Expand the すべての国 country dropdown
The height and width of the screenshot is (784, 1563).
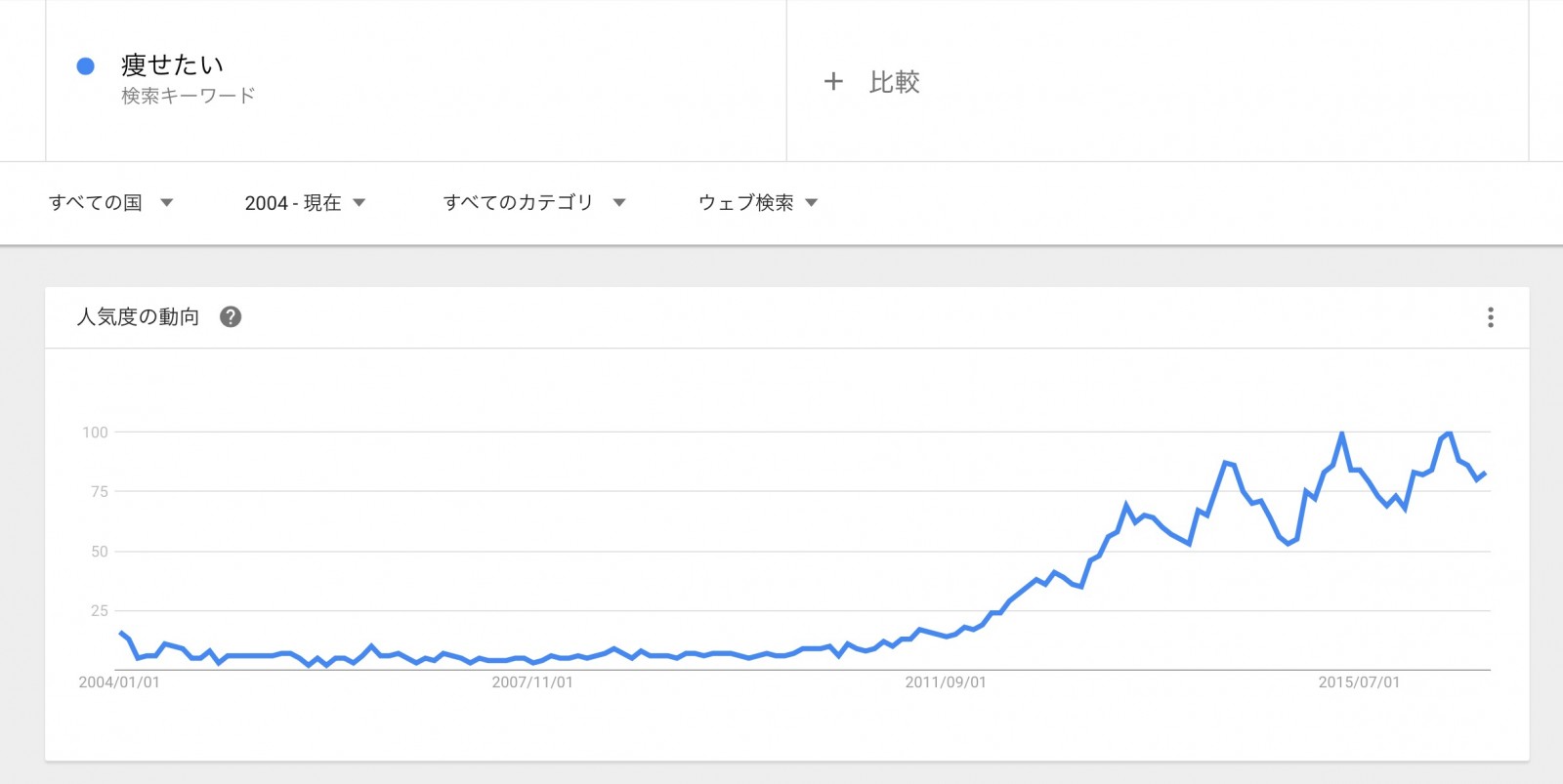coord(110,202)
